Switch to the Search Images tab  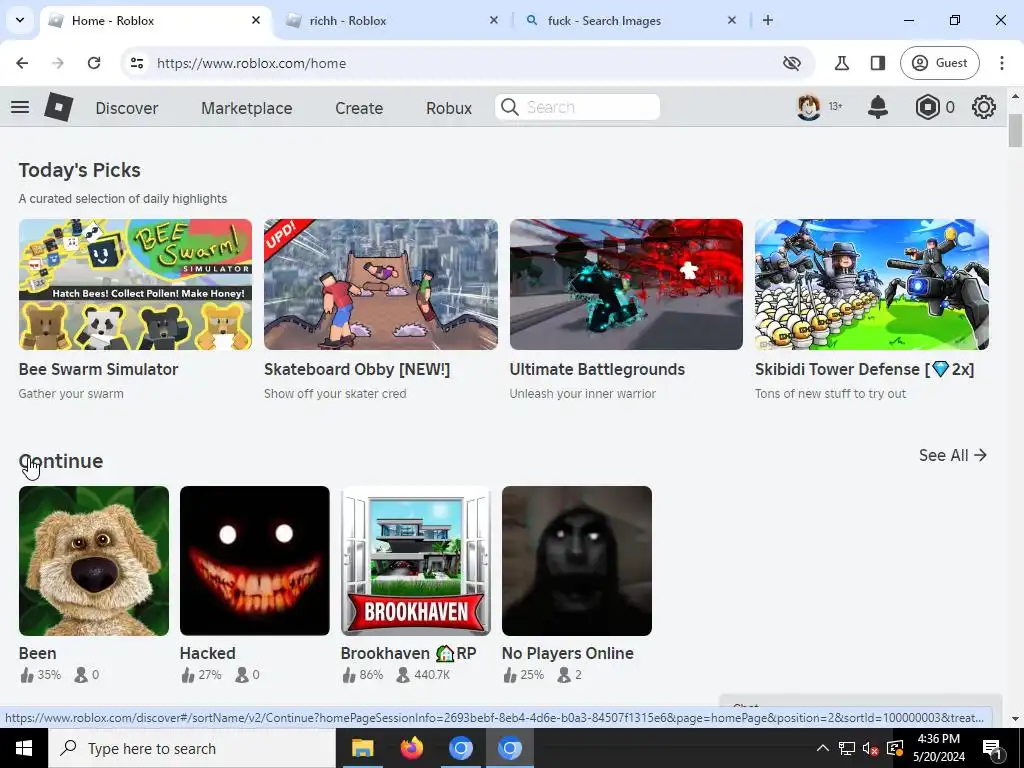point(628,21)
